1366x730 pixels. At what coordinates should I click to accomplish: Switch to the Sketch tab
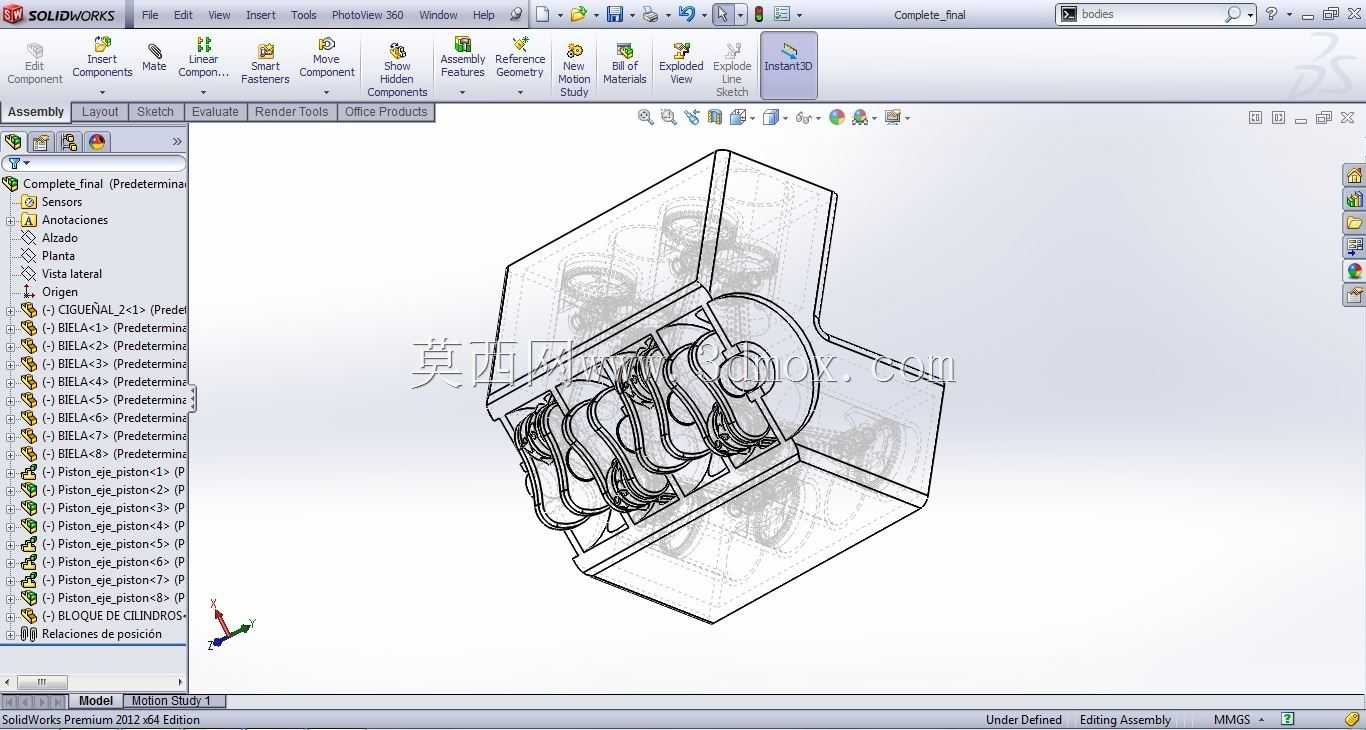pos(155,112)
